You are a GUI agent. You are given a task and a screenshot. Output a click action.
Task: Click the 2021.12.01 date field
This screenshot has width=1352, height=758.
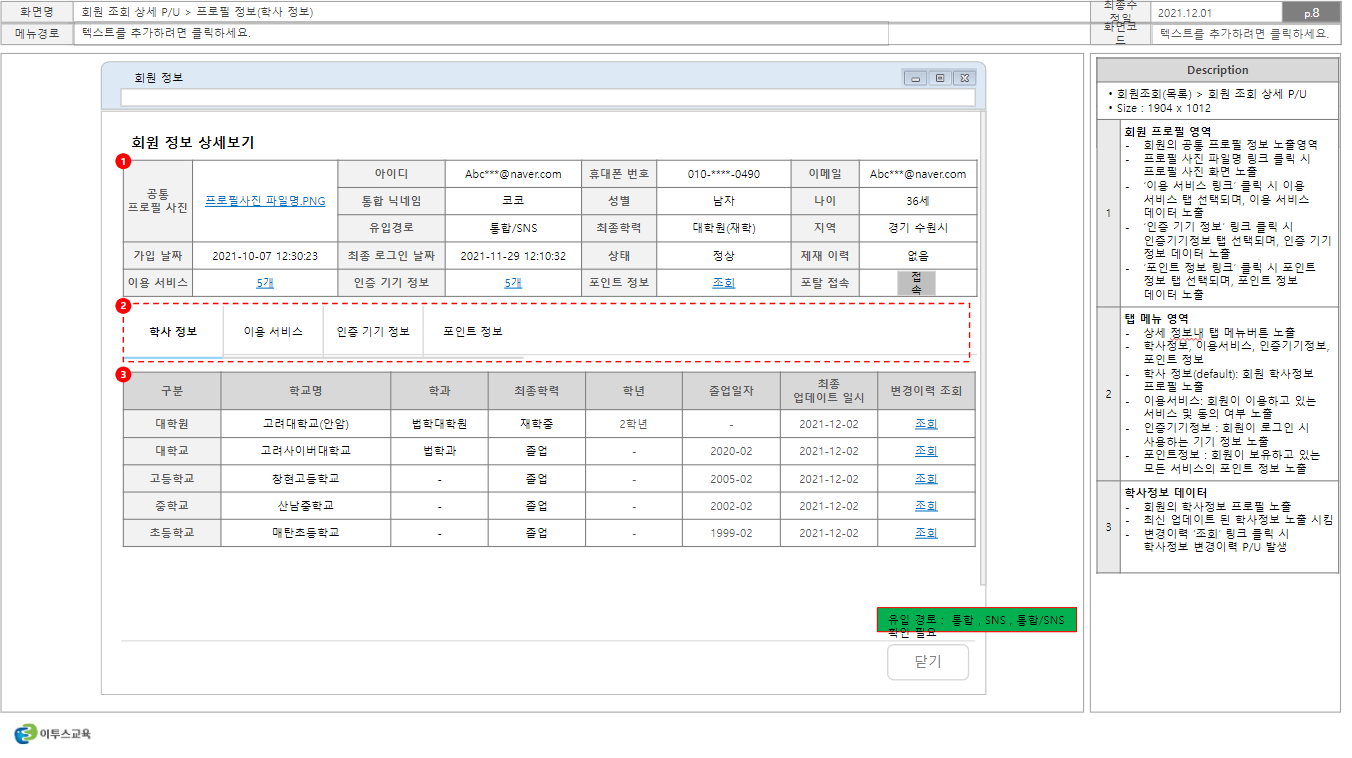pos(1217,12)
